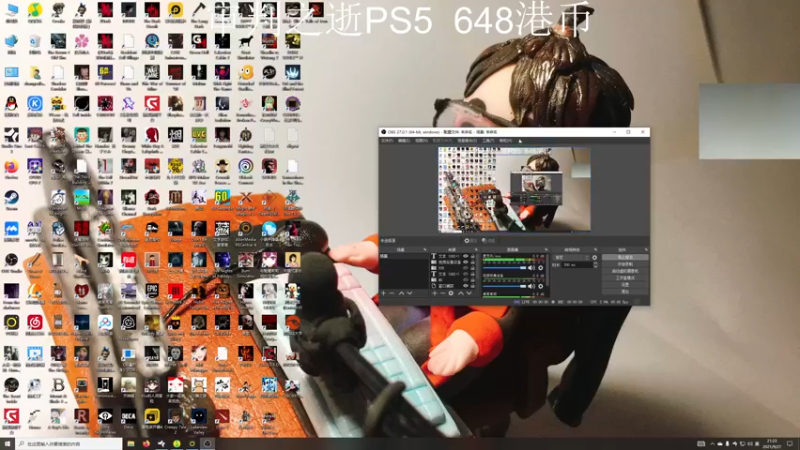Move scene down with arrow icon
The height and width of the screenshot is (450, 800).
click(x=410, y=293)
